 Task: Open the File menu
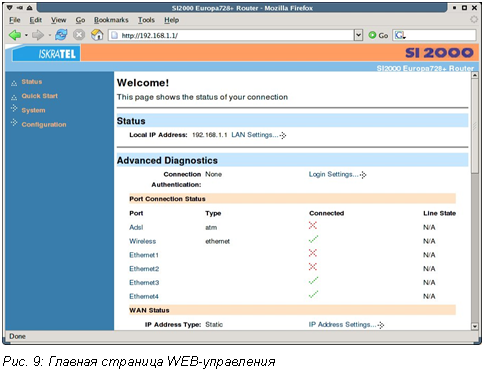[x=15, y=20]
